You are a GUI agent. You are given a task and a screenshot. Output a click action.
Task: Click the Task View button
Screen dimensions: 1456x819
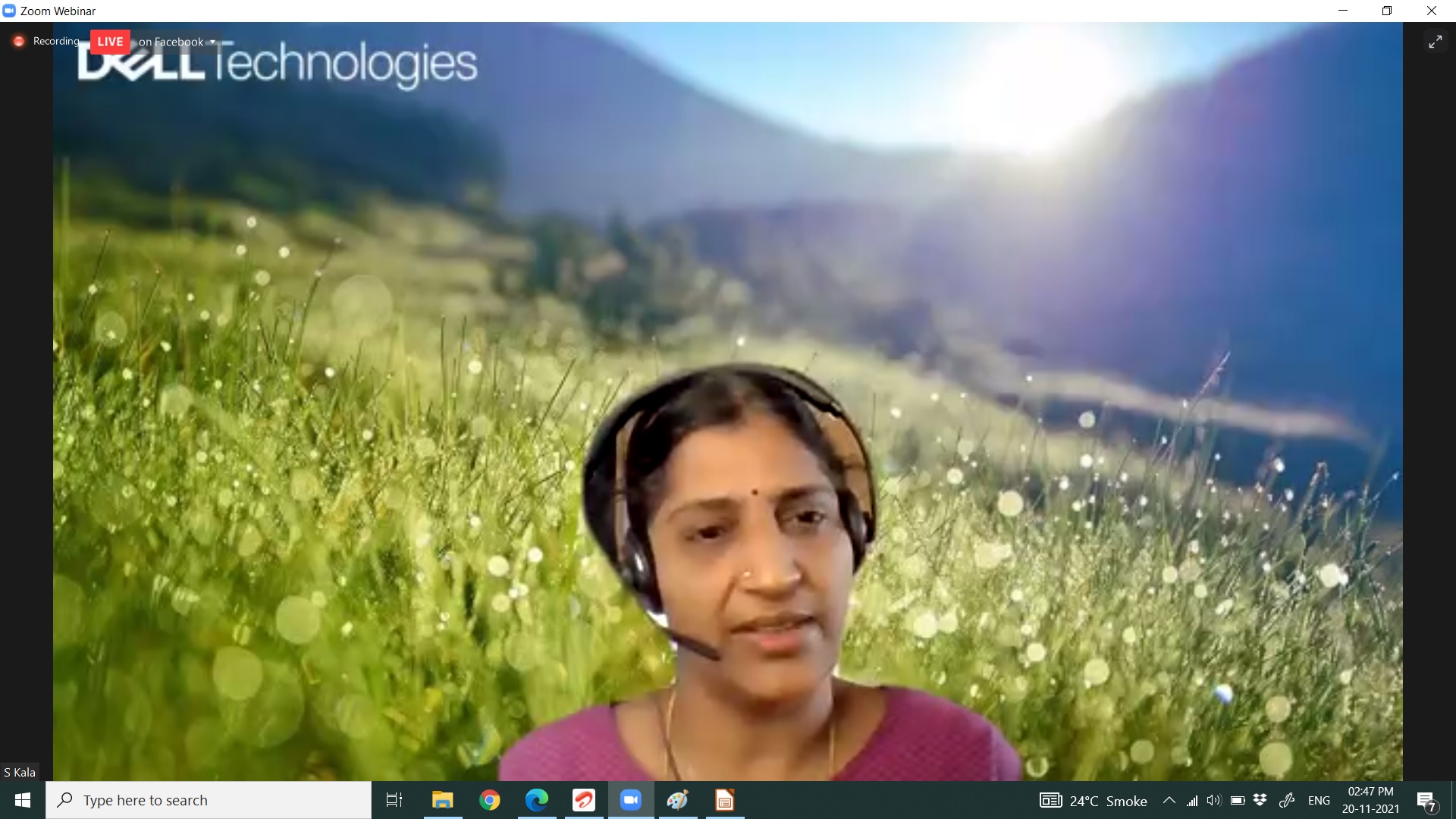pyautogui.click(x=394, y=800)
